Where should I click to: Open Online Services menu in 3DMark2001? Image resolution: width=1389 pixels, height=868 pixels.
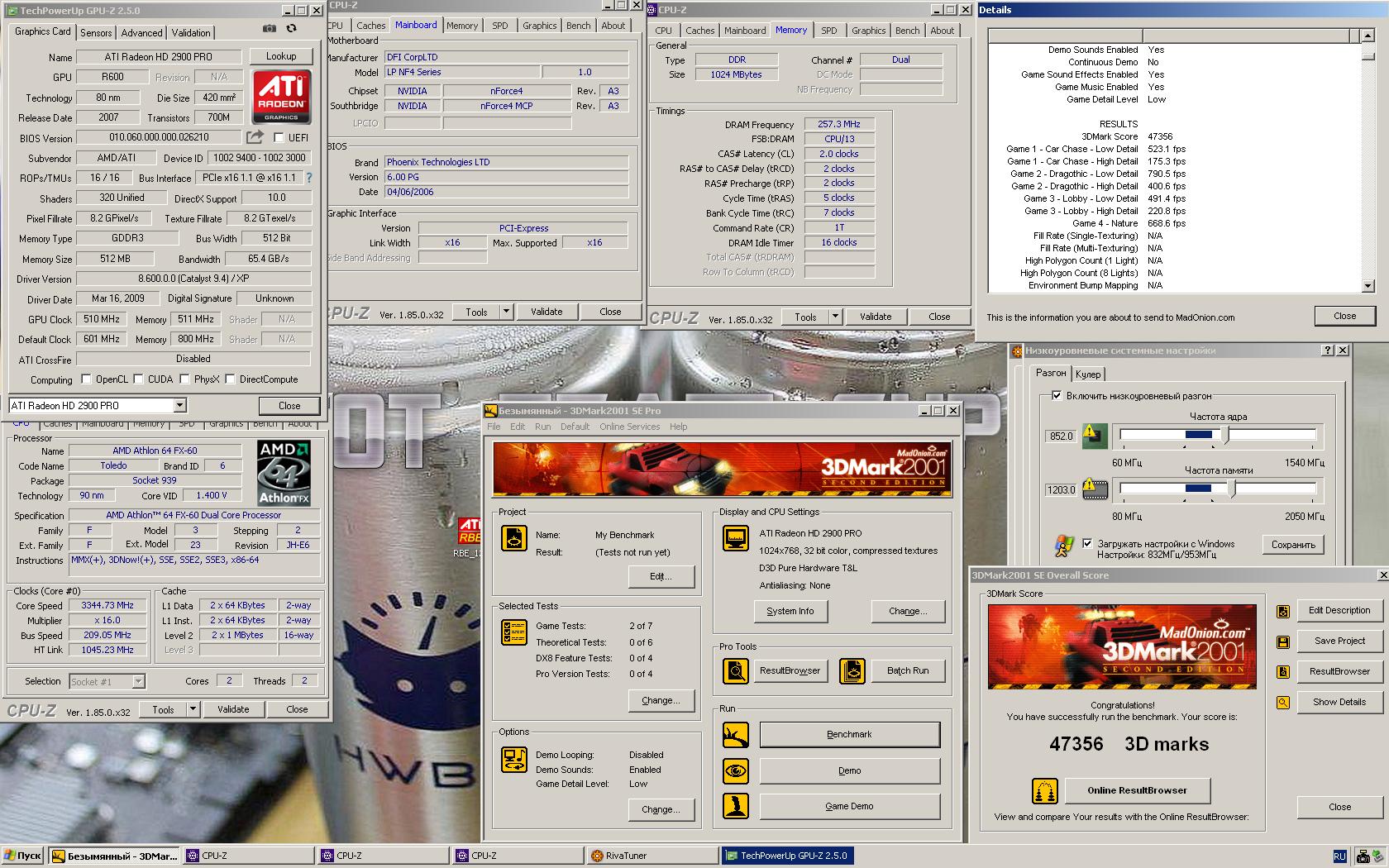(x=629, y=427)
